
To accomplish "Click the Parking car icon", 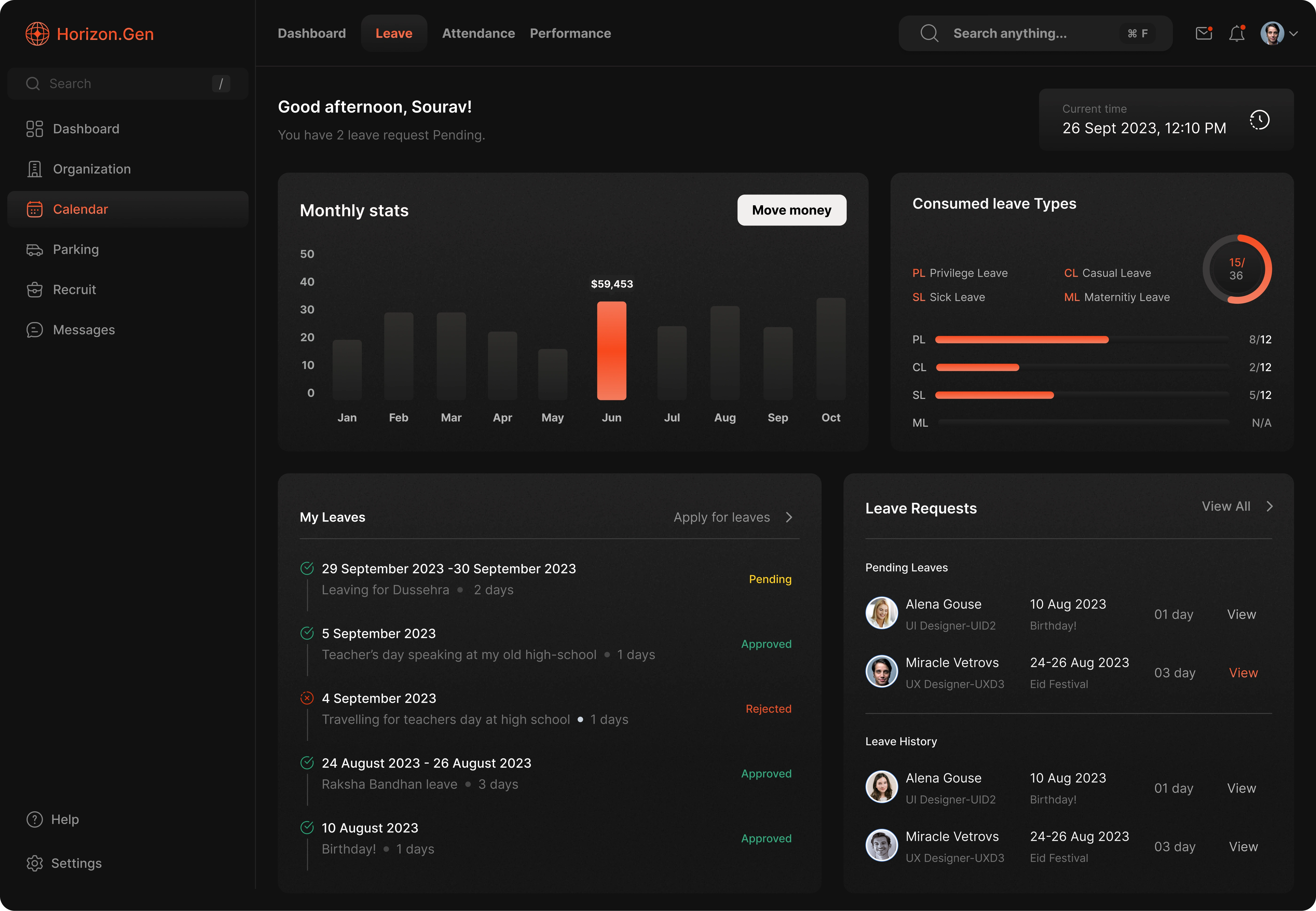I will coord(35,249).
